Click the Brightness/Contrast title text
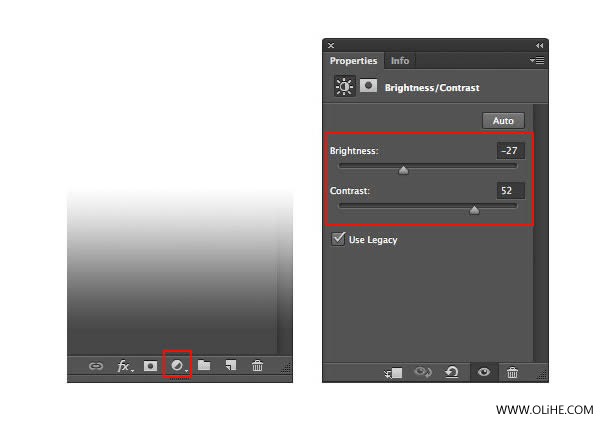 pos(432,88)
